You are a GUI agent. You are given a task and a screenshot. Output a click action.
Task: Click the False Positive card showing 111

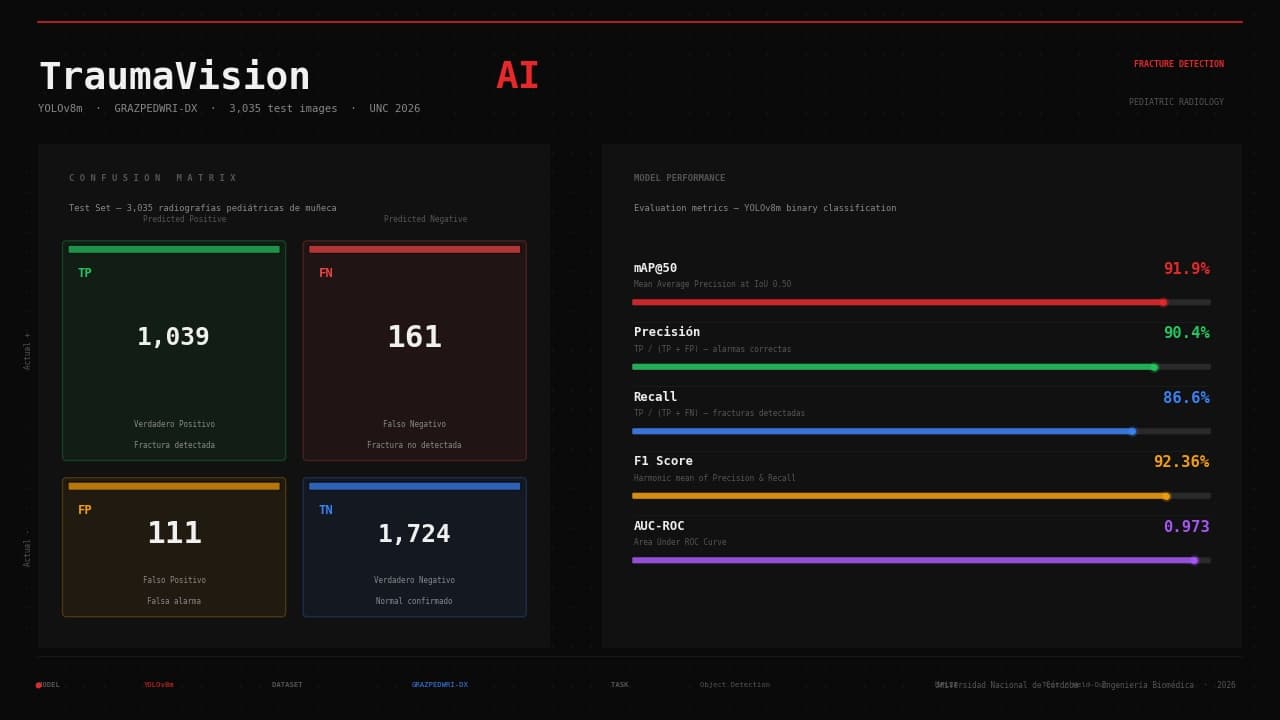click(x=174, y=547)
